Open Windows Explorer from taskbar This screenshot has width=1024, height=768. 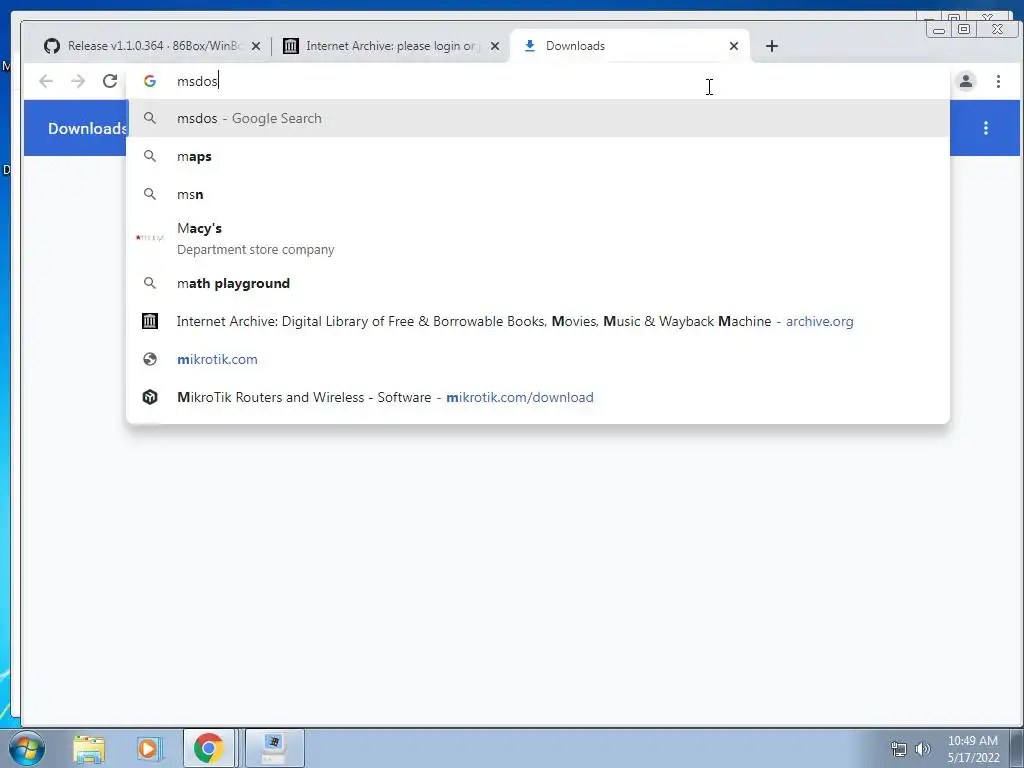point(89,748)
